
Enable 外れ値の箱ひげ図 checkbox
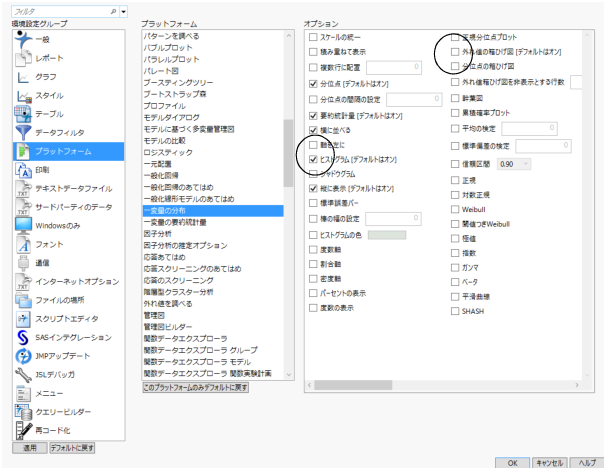[x=455, y=52]
